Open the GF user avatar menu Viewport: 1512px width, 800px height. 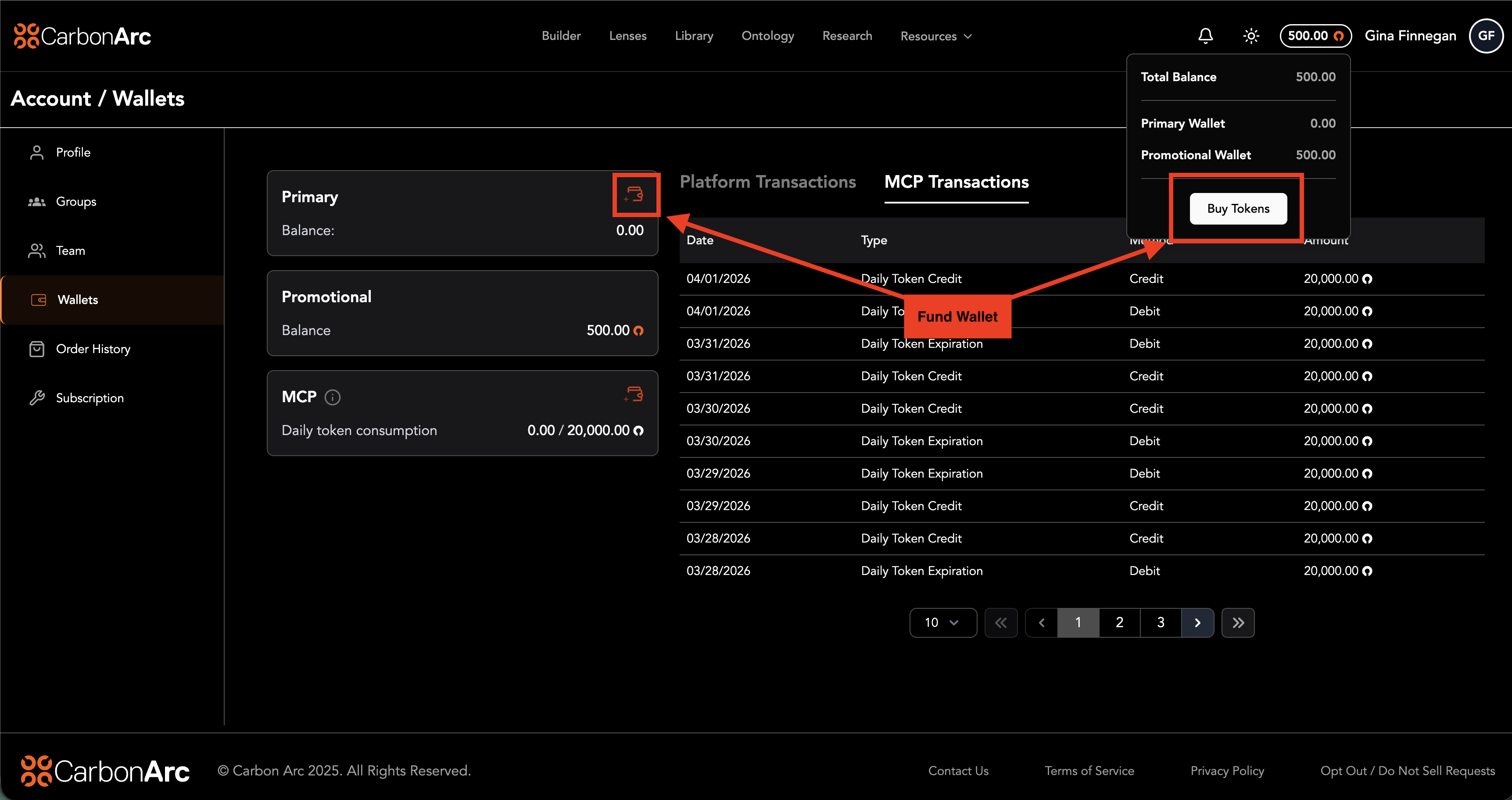(x=1486, y=36)
